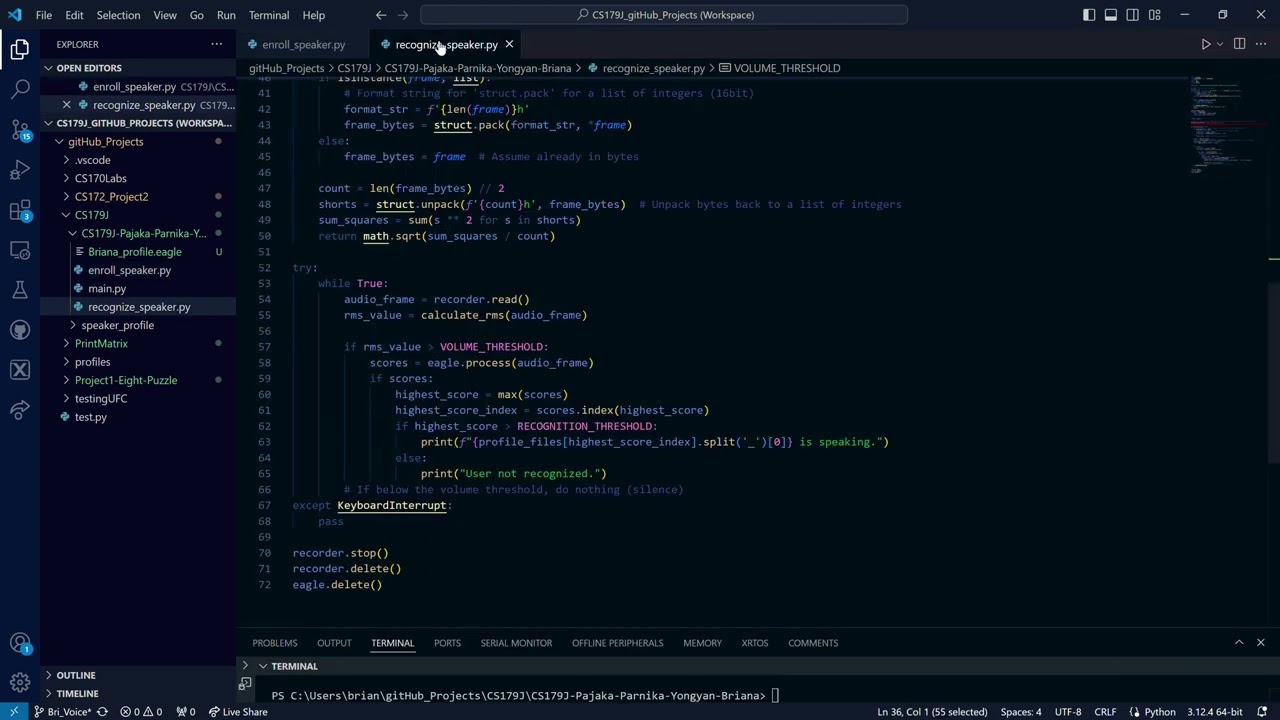Screen dimensions: 1280x720
Task: Maximize the panel size chevron
Action: (x=1239, y=643)
